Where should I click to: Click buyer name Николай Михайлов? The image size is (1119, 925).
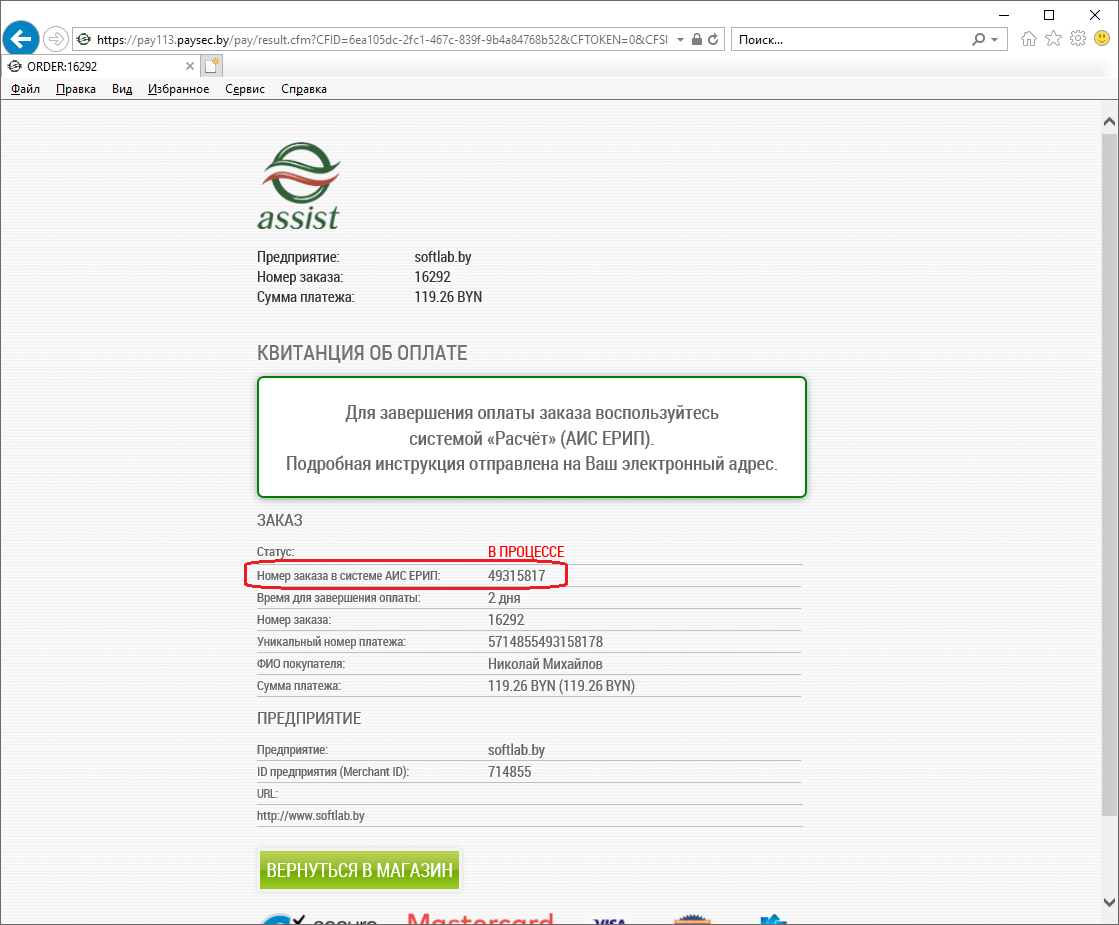(545, 664)
